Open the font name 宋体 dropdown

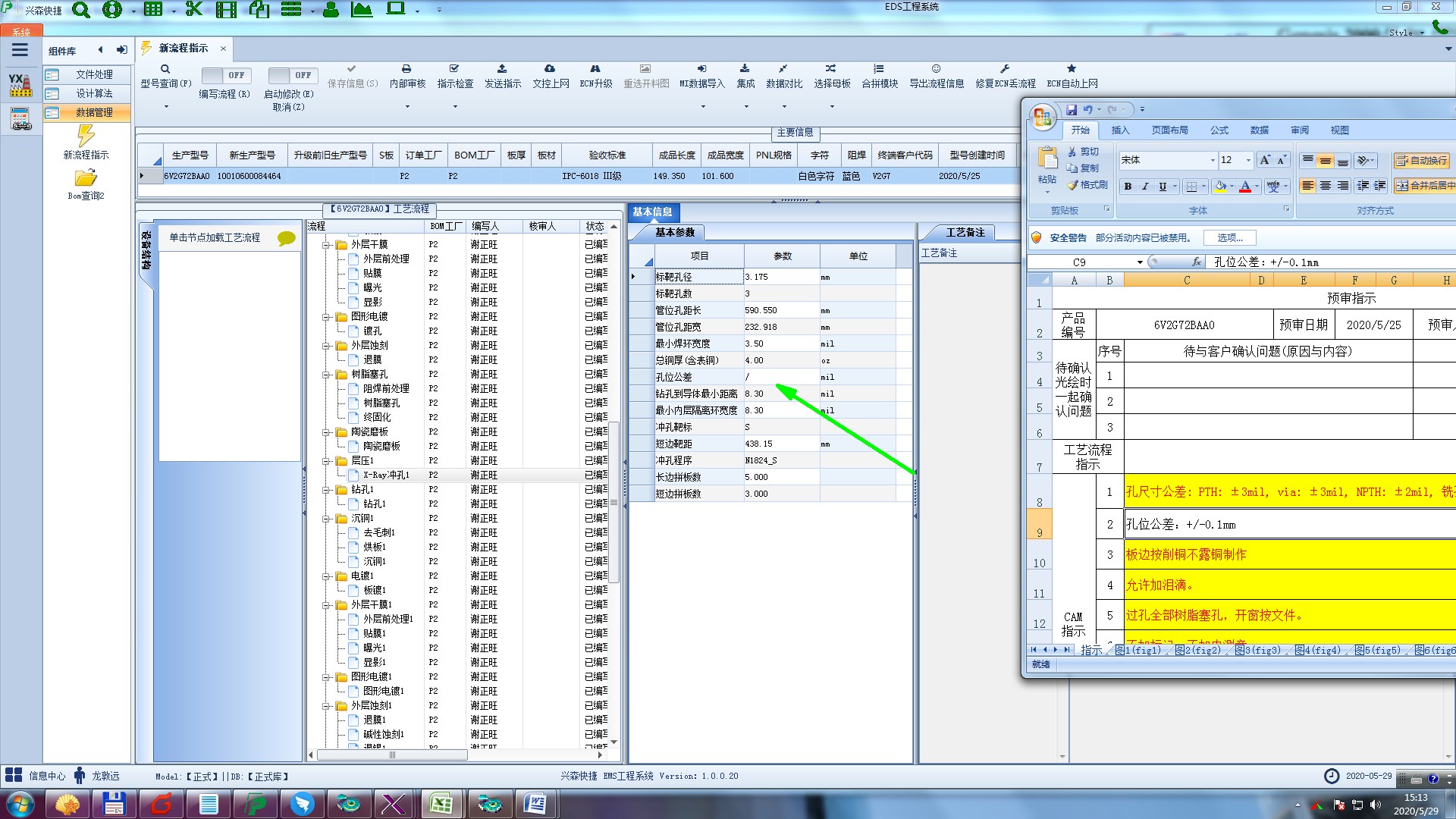coord(1212,160)
